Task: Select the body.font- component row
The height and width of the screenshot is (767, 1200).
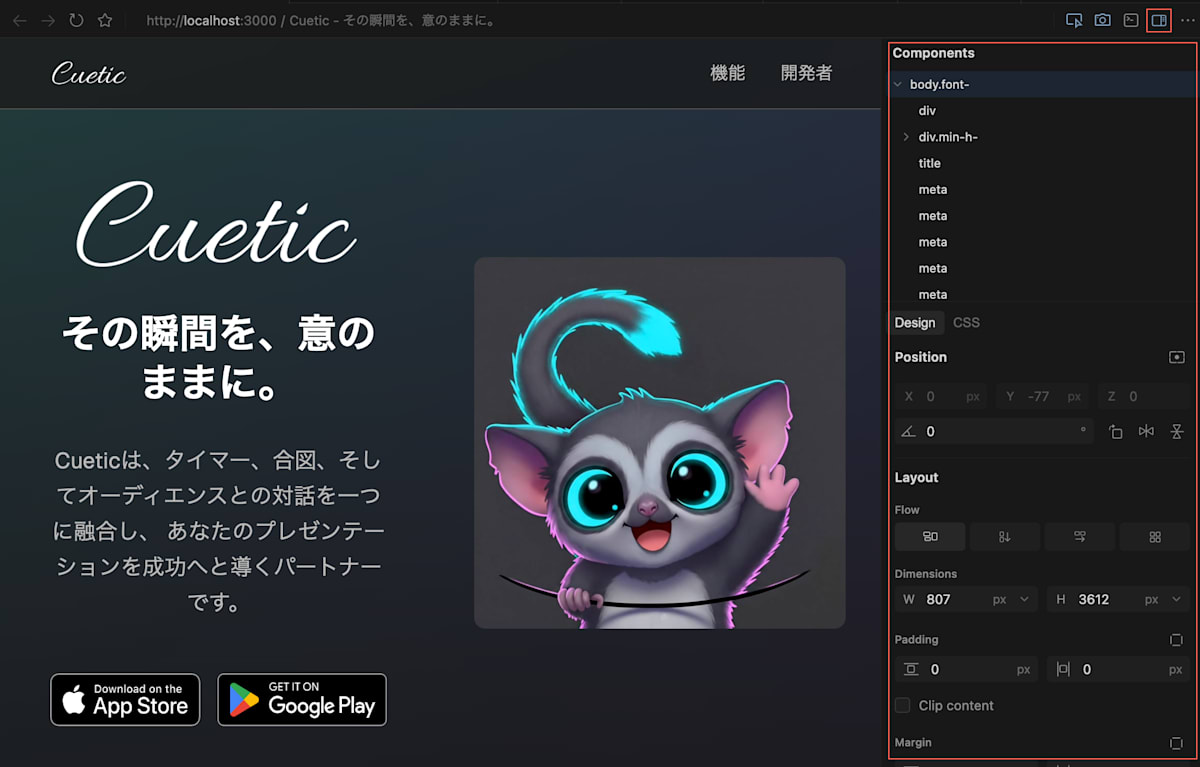Action: [x=1042, y=85]
